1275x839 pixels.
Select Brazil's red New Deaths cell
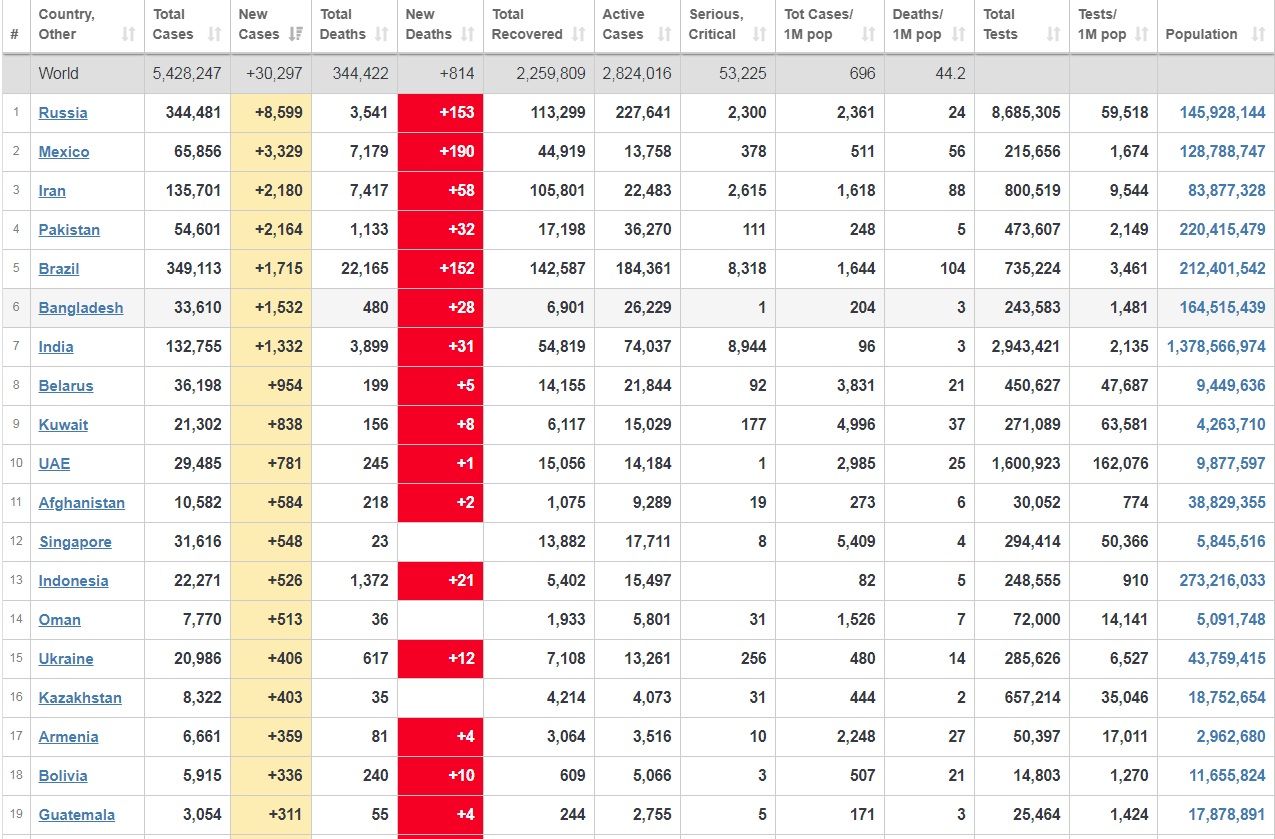(440, 269)
